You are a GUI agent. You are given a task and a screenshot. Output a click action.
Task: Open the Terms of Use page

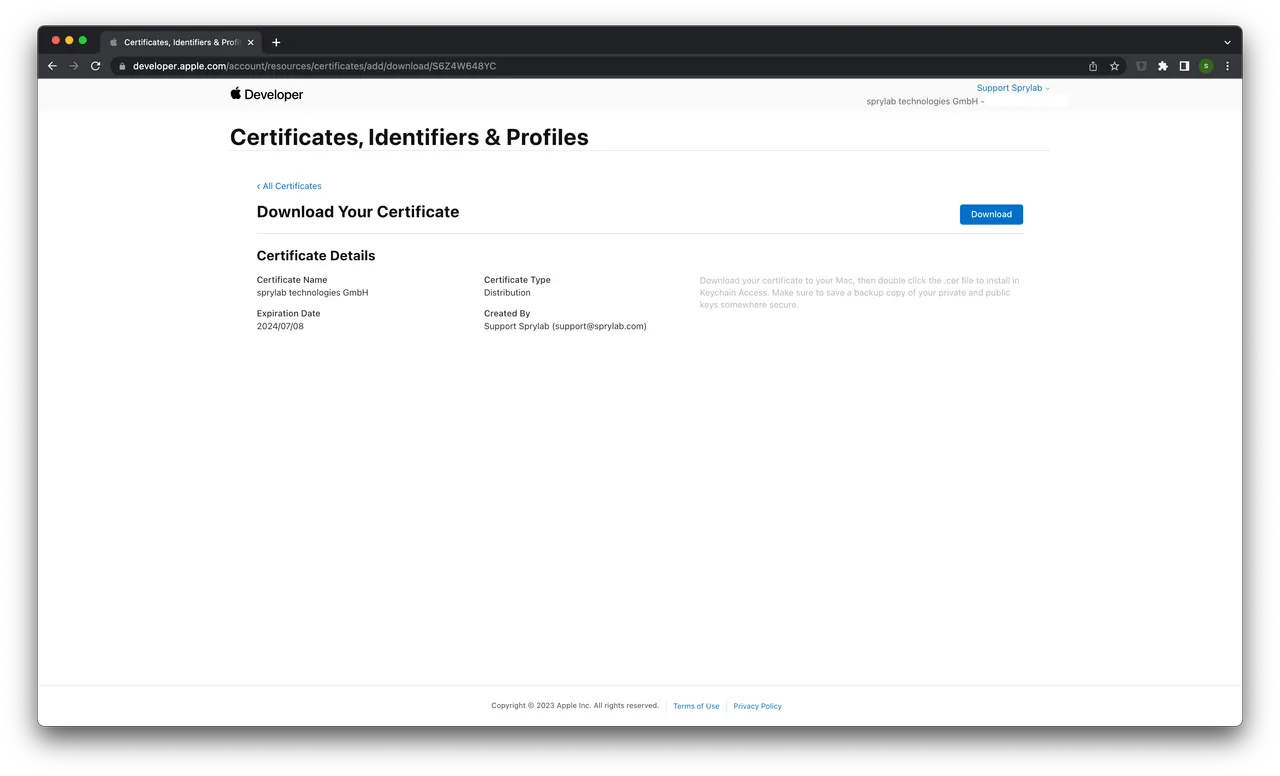click(x=696, y=706)
